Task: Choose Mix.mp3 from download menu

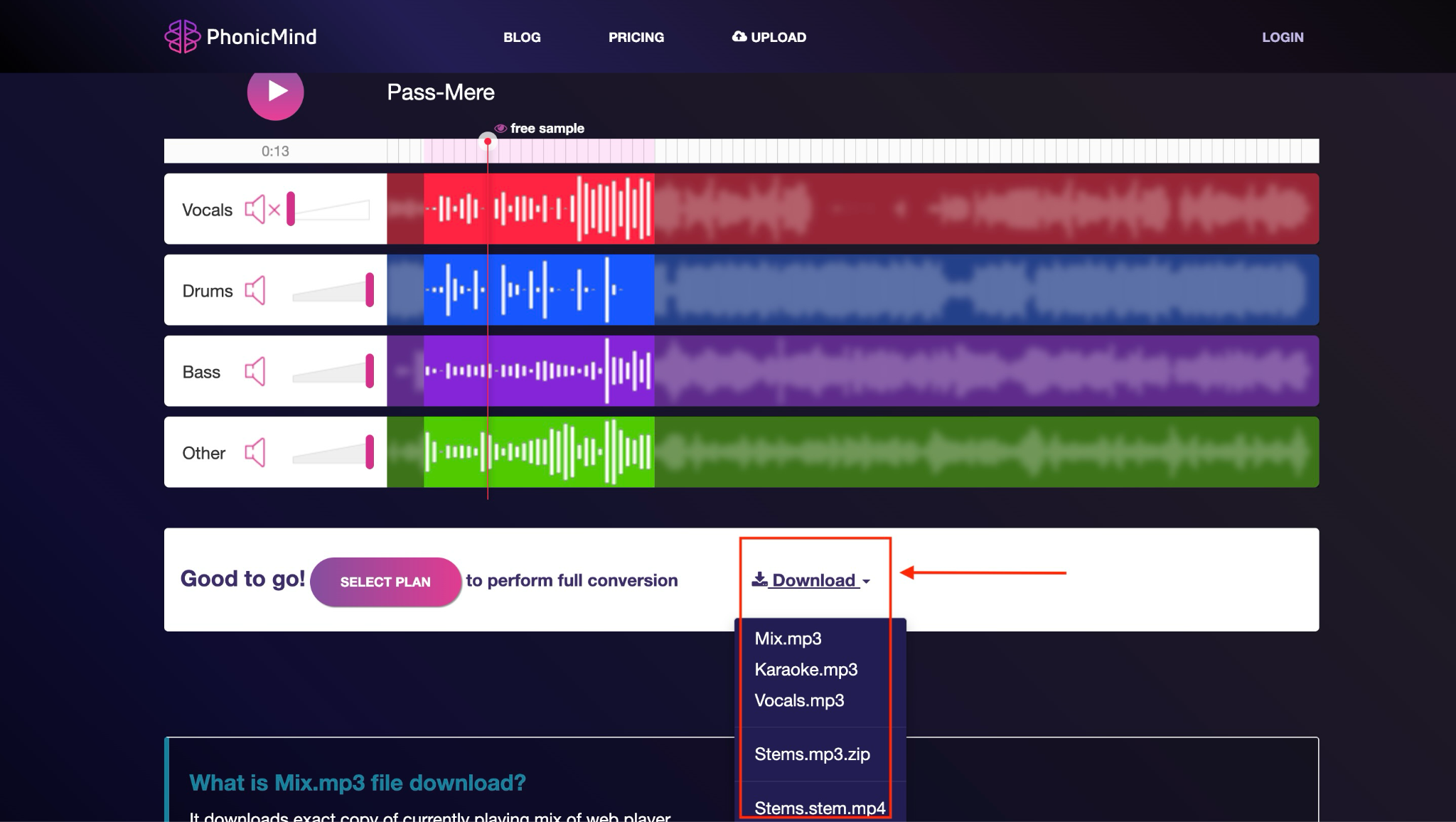Action: (788, 639)
